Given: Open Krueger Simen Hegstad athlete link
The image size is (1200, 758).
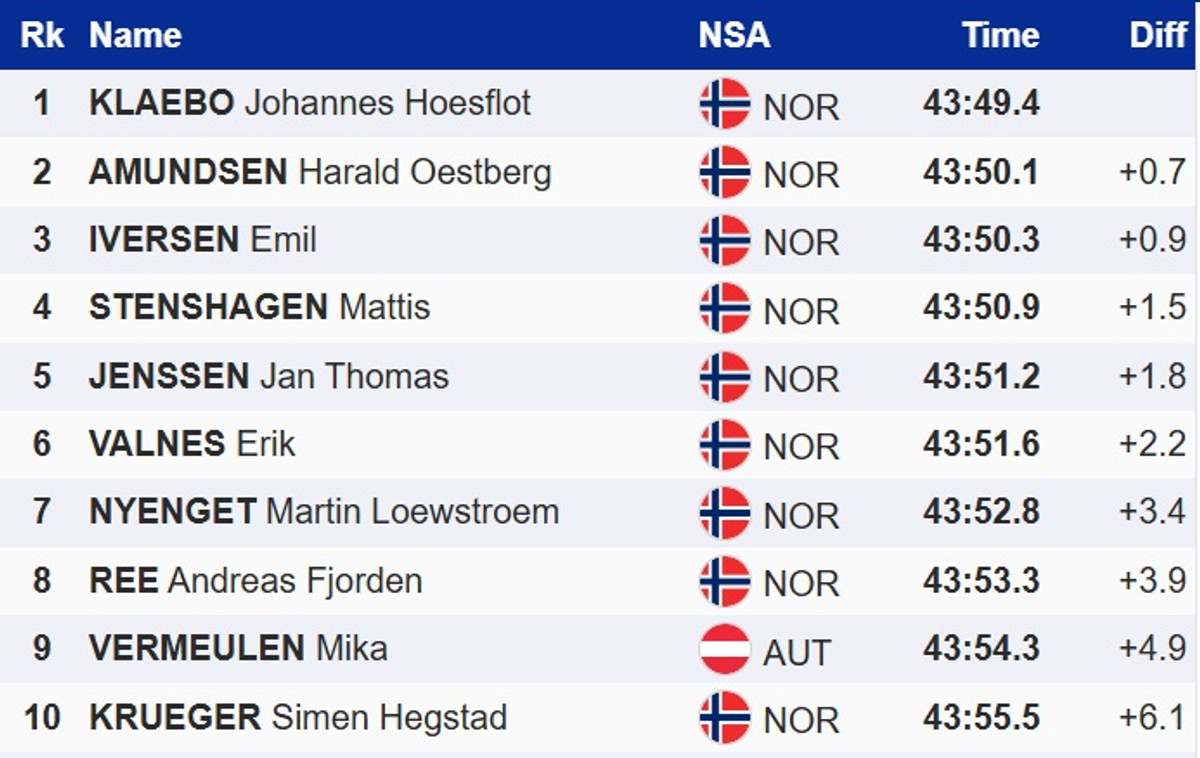Looking at the screenshot, I should (298, 717).
